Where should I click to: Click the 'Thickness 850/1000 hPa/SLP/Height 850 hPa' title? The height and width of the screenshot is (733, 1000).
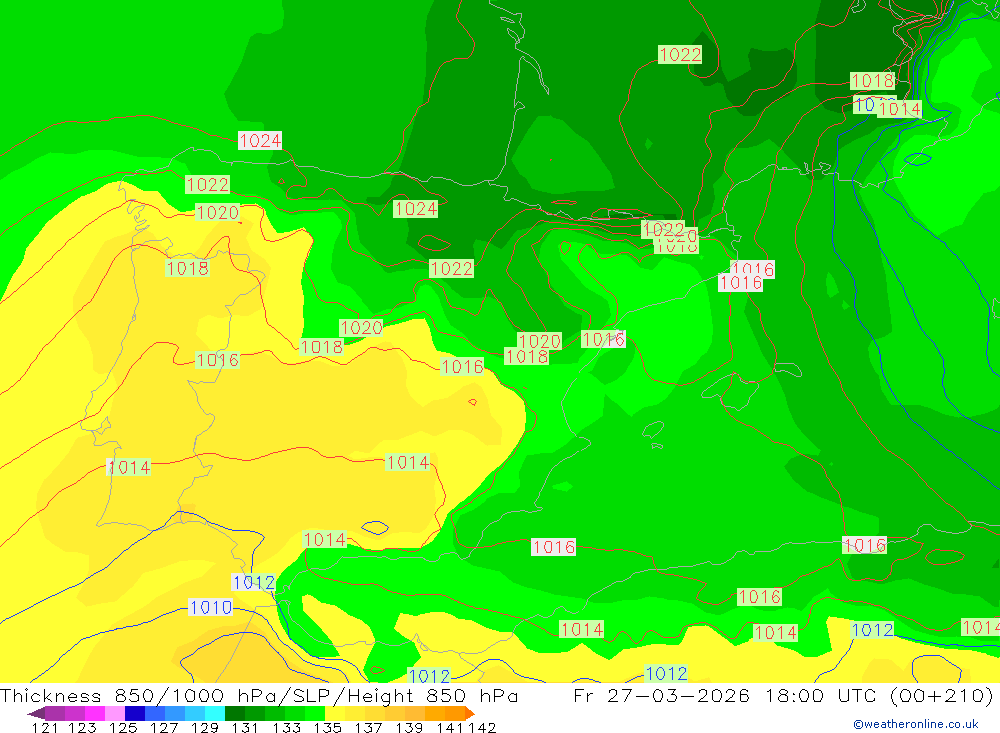259,695
